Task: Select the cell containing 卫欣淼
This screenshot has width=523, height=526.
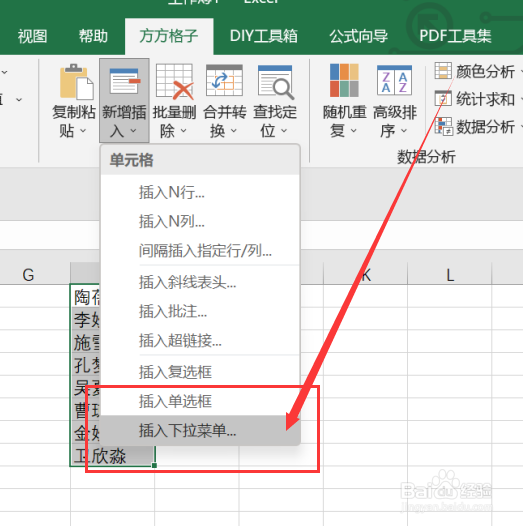Action: click(113, 455)
